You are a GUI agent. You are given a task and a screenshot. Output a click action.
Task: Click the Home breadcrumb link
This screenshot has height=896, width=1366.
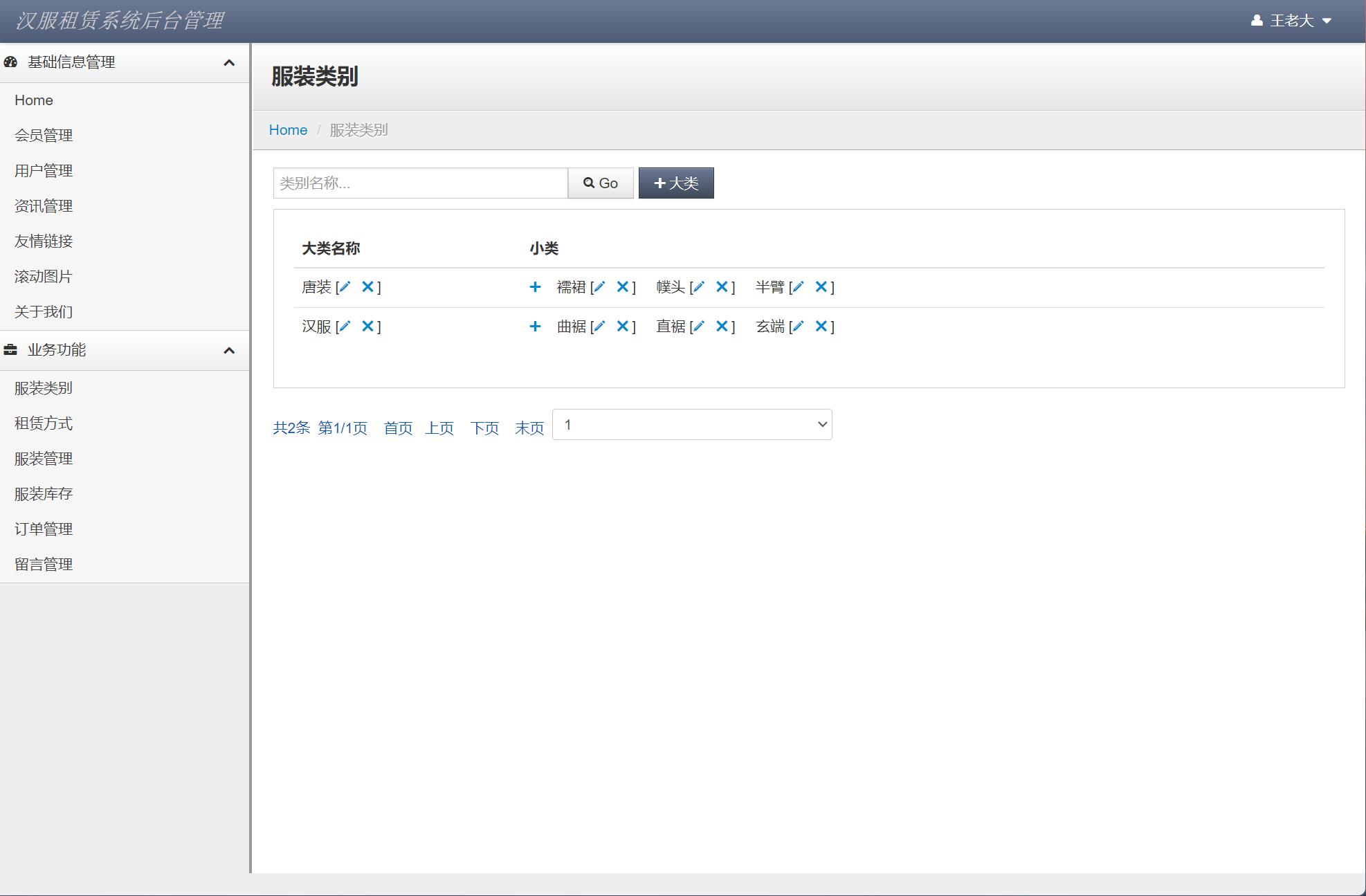pyautogui.click(x=288, y=129)
